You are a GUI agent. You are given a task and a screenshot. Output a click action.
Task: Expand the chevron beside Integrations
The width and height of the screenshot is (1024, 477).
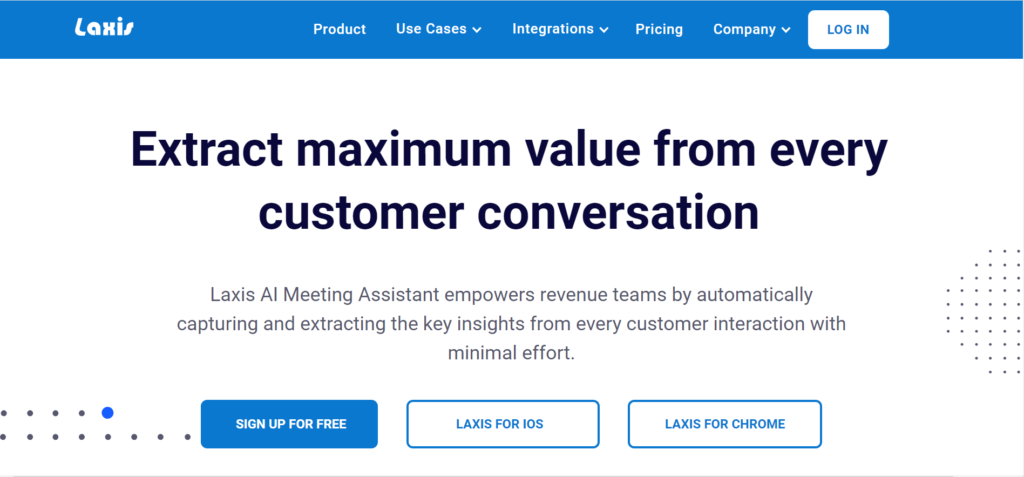[603, 30]
